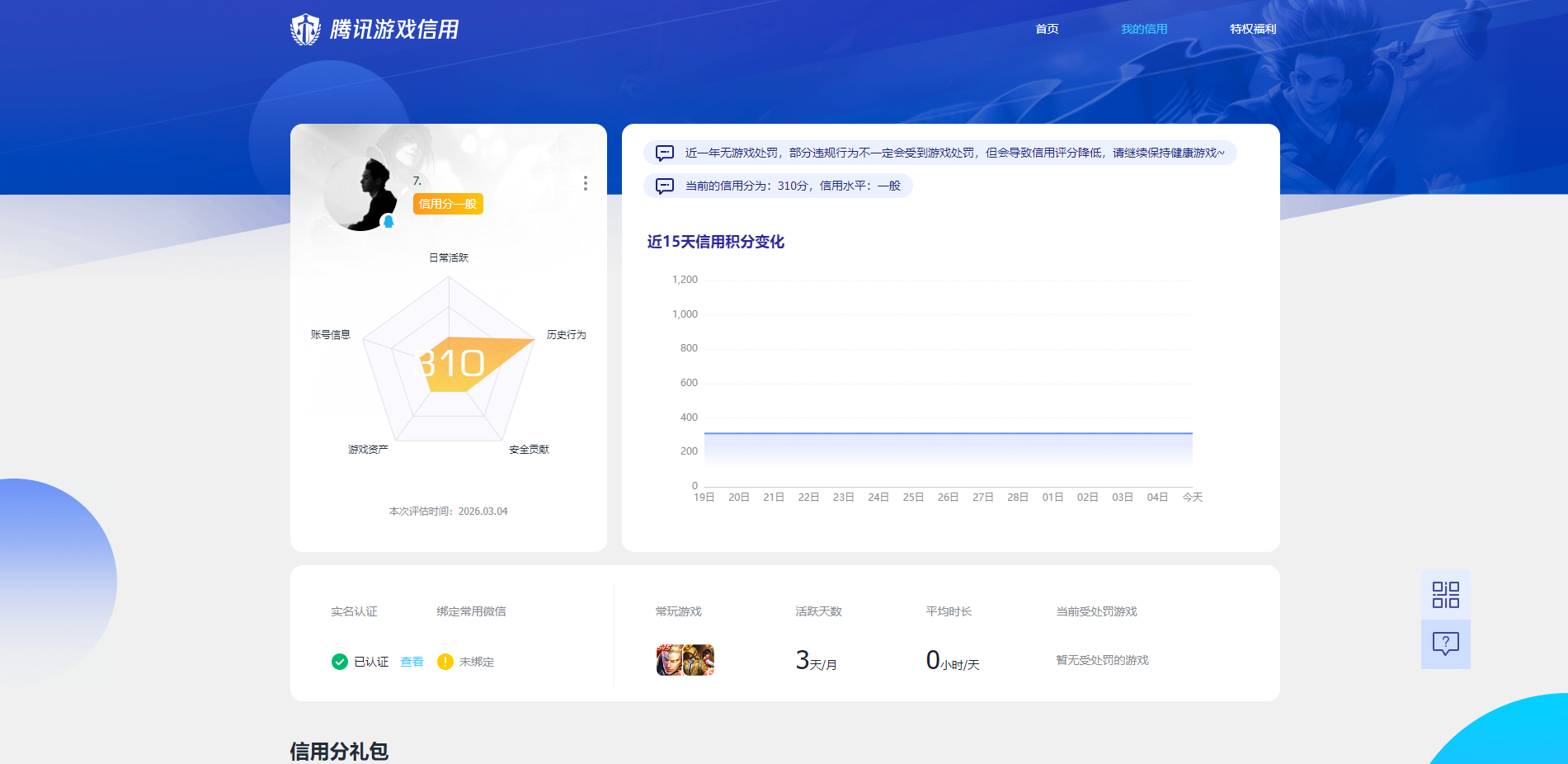This screenshot has width=1568, height=764.
Task: Open the QR code panel on the right
Action: (1445, 595)
